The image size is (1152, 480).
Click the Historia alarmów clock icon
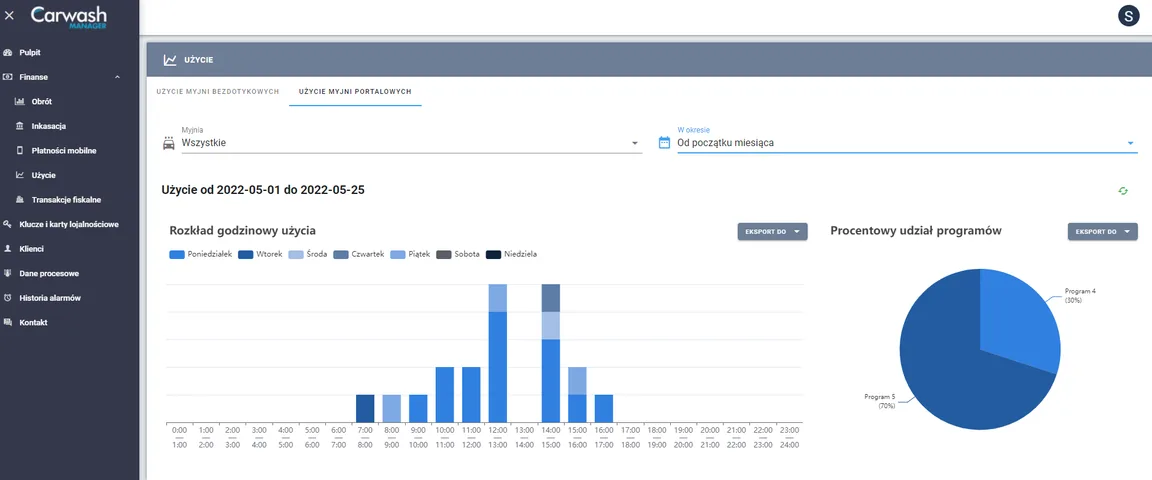pyautogui.click(x=7, y=298)
